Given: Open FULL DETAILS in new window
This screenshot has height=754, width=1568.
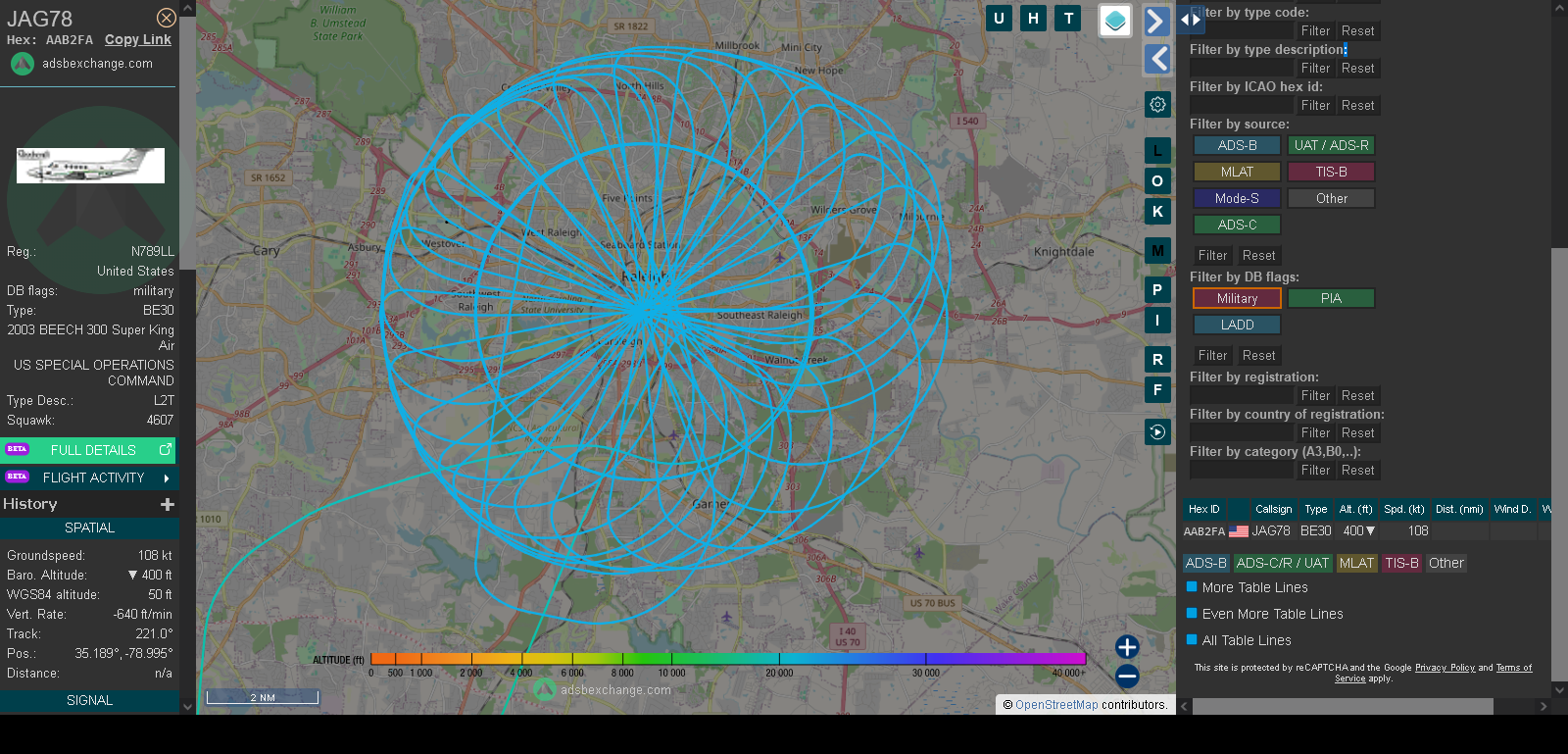Looking at the screenshot, I should [89, 450].
